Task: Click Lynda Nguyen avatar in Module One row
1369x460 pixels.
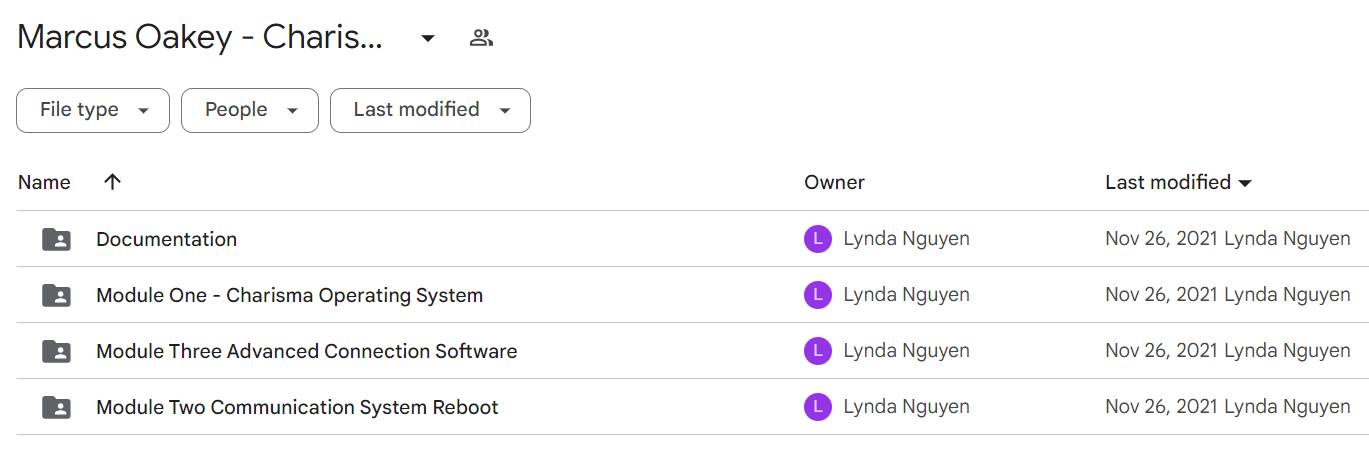Action: click(x=818, y=295)
